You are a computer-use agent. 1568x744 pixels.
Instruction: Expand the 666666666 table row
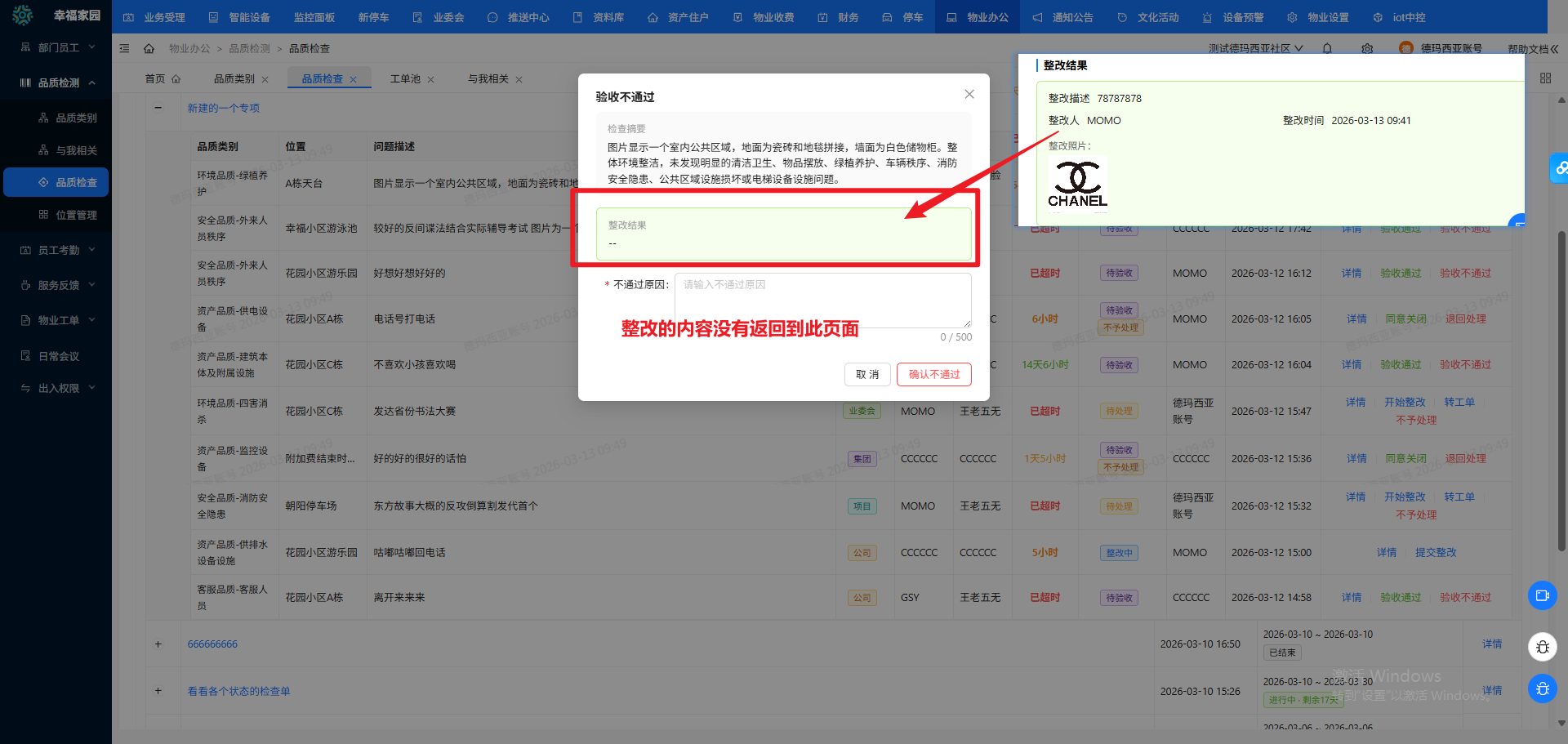(158, 644)
